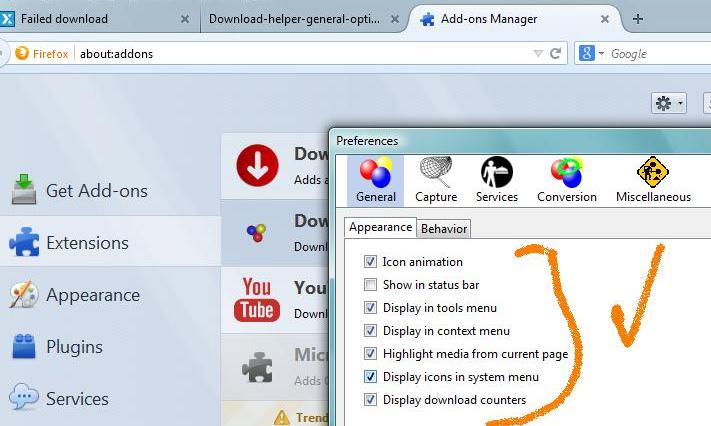Click the Google search engine icon
Image resolution: width=711 pixels, height=426 pixels.
pyautogui.click(x=586, y=54)
